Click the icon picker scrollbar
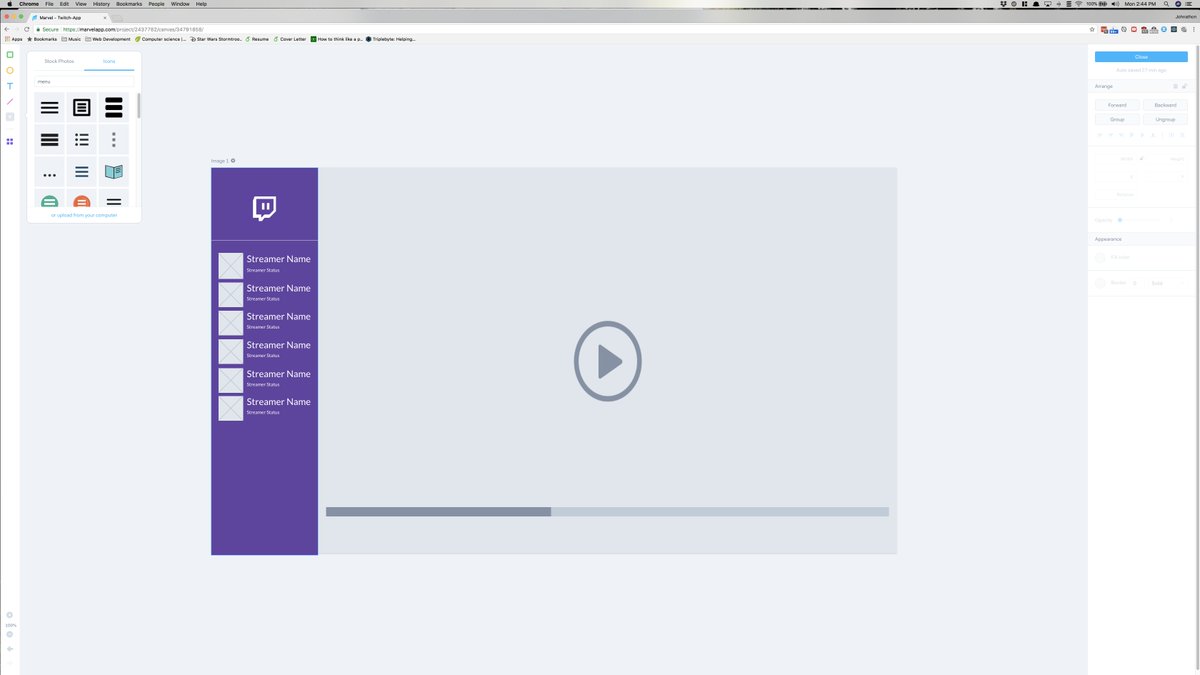This screenshot has height=675, width=1200. [x=139, y=106]
